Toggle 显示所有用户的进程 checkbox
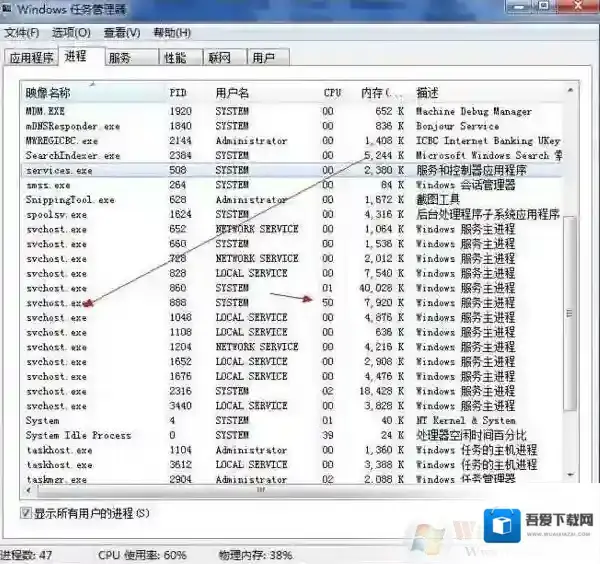 tap(26, 513)
